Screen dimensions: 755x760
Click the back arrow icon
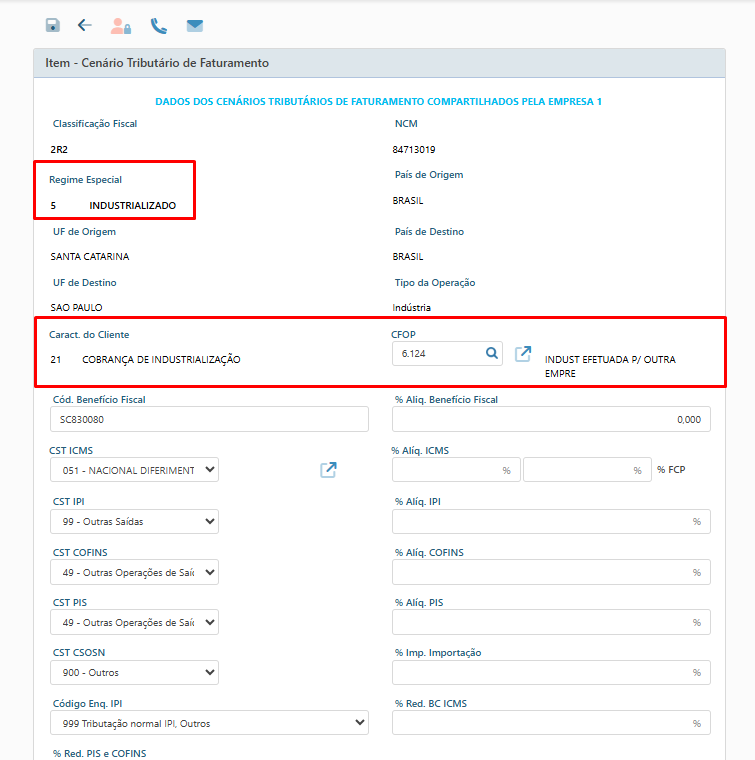85,26
